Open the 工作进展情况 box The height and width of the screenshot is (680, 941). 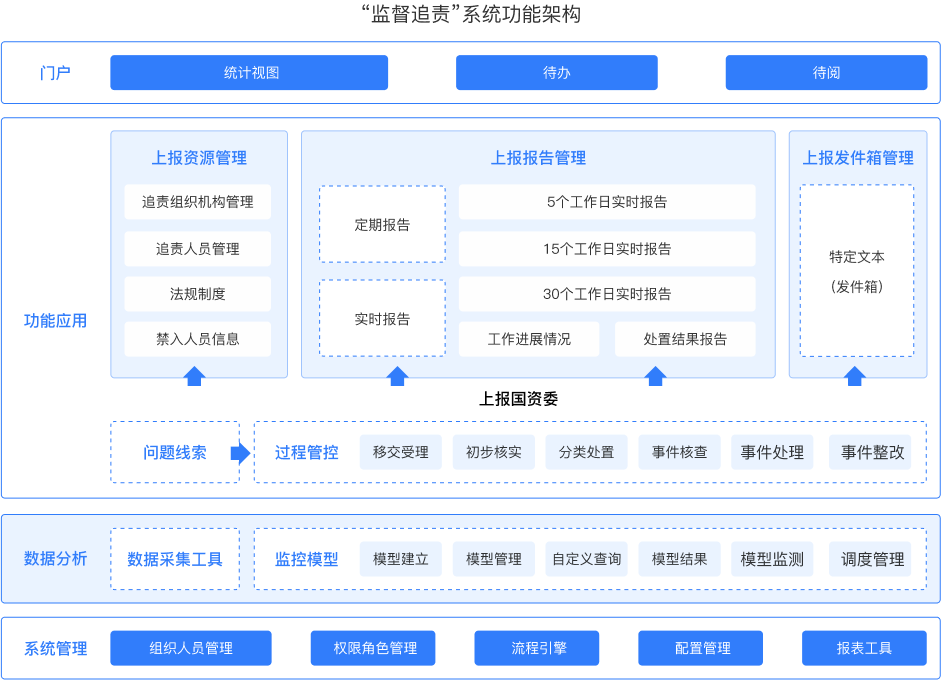point(529,339)
